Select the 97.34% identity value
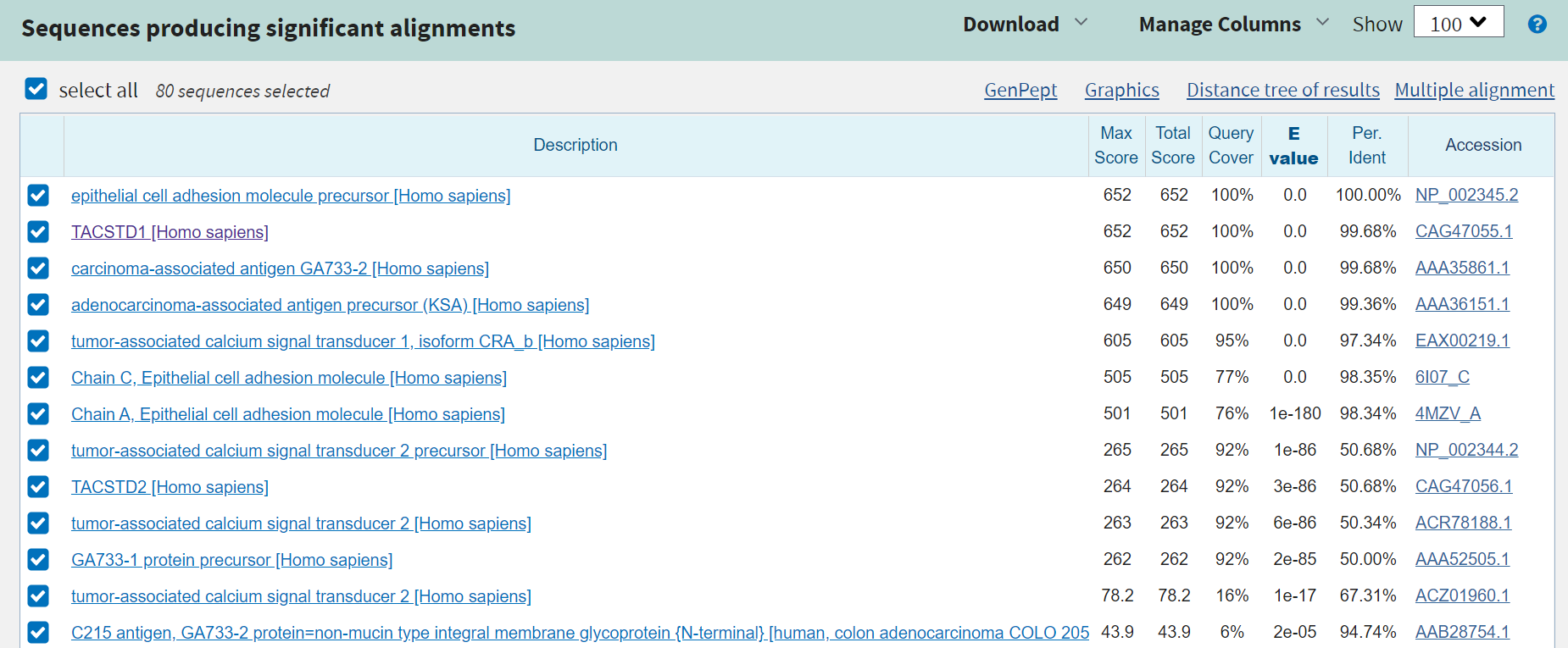 coord(1368,341)
